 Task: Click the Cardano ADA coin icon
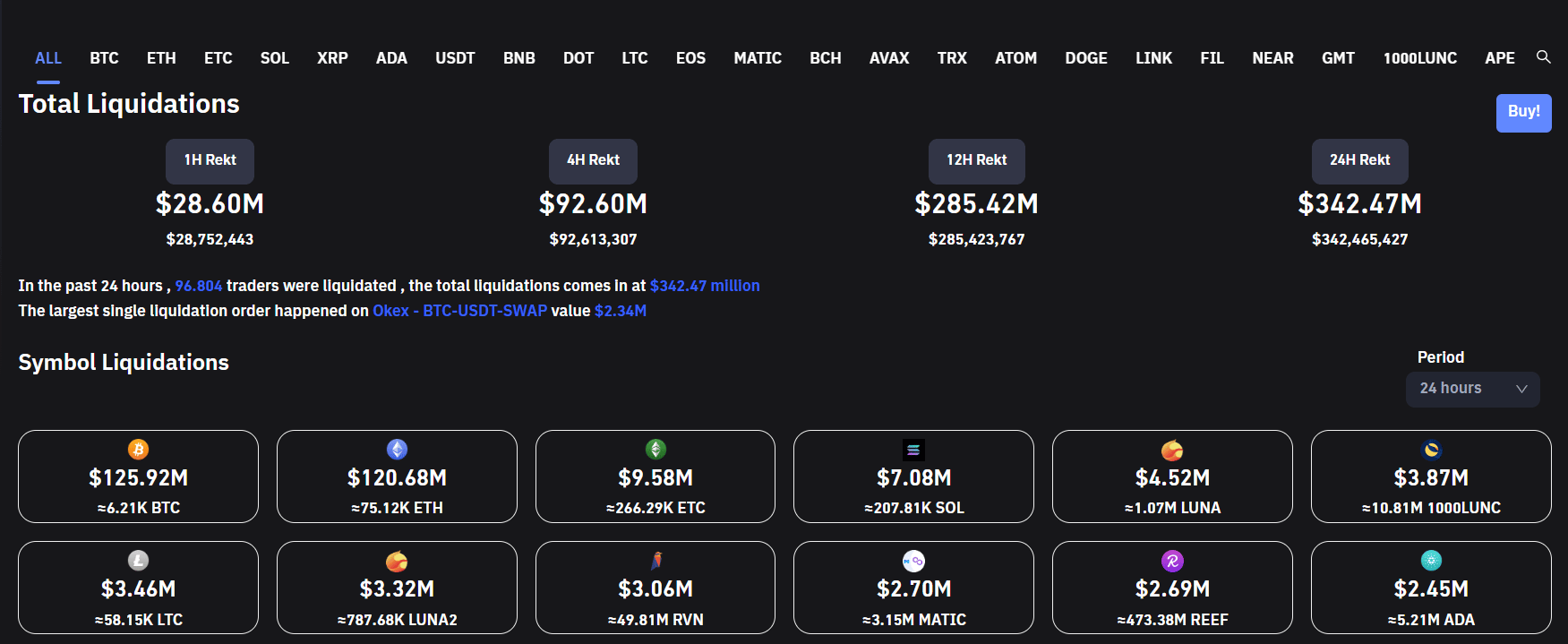coord(1431,561)
